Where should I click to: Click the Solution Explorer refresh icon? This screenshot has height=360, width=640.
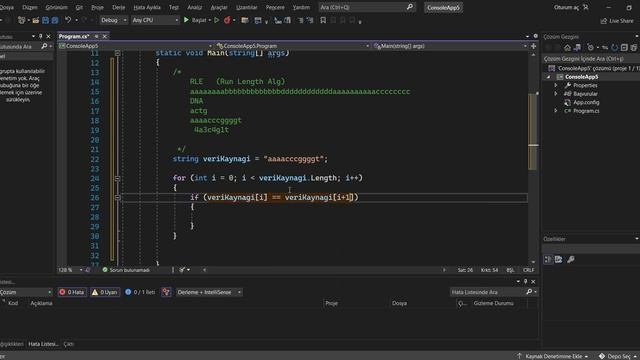tap(614, 48)
